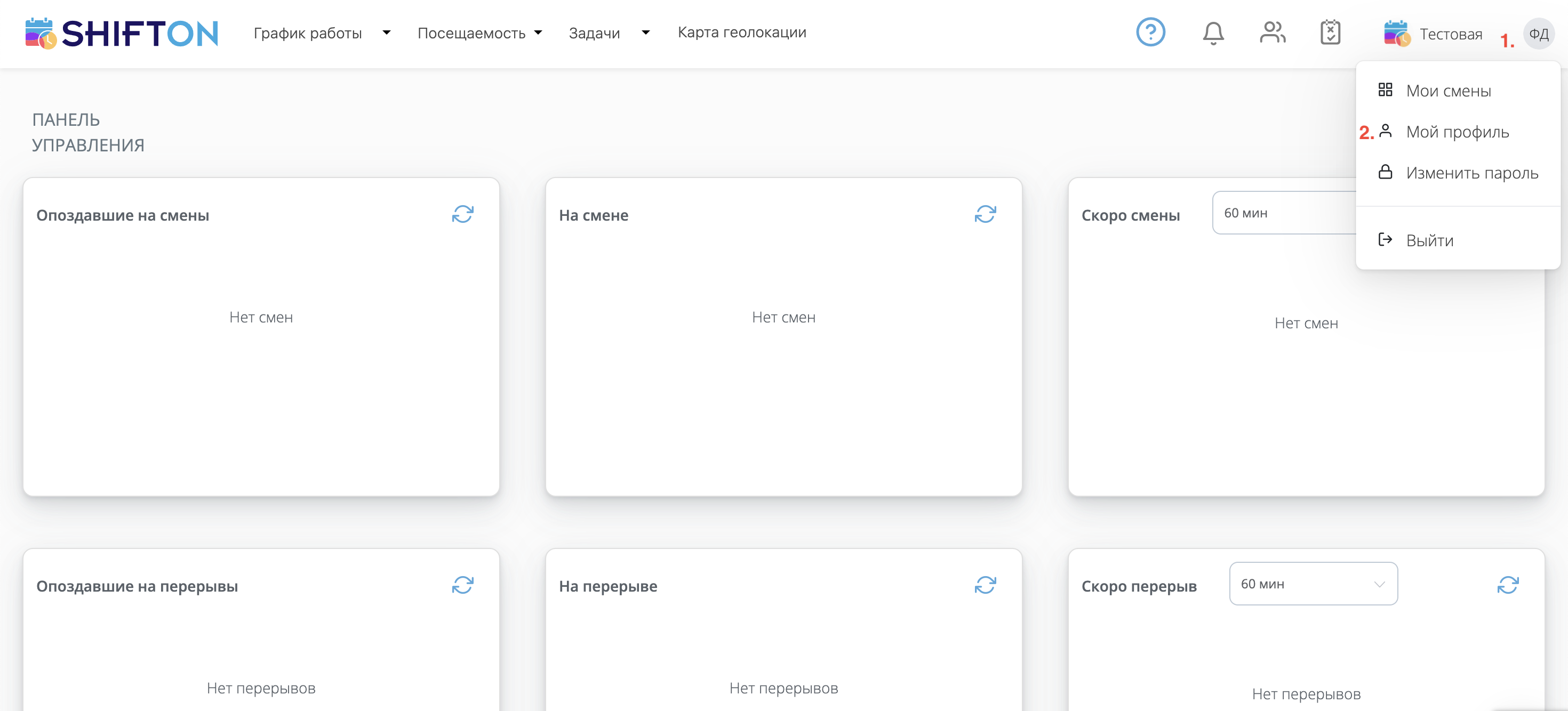Open the Посещаемость menu

click(x=472, y=33)
